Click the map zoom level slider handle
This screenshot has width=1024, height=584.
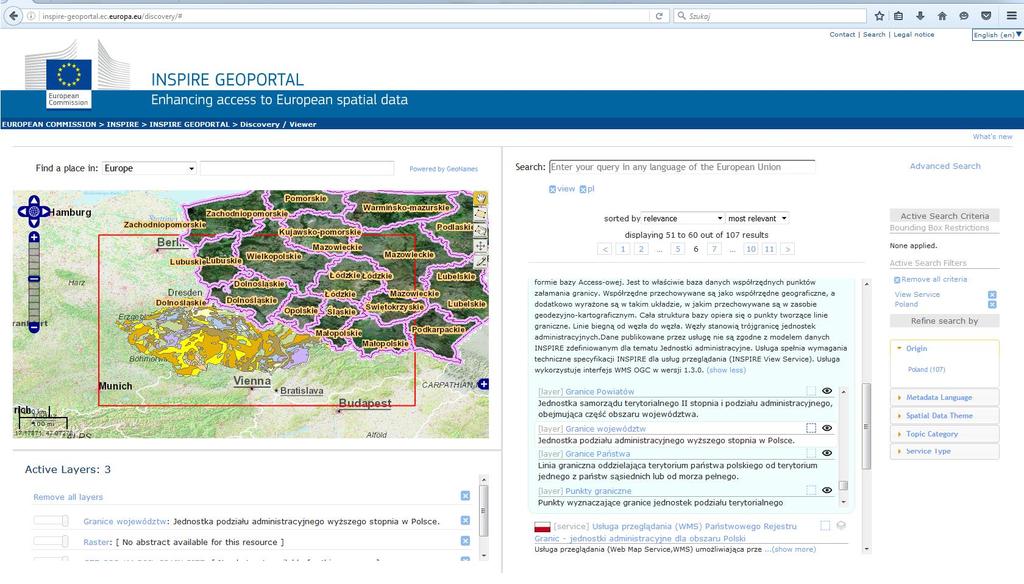pyautogui.click(x=34, y=279)
